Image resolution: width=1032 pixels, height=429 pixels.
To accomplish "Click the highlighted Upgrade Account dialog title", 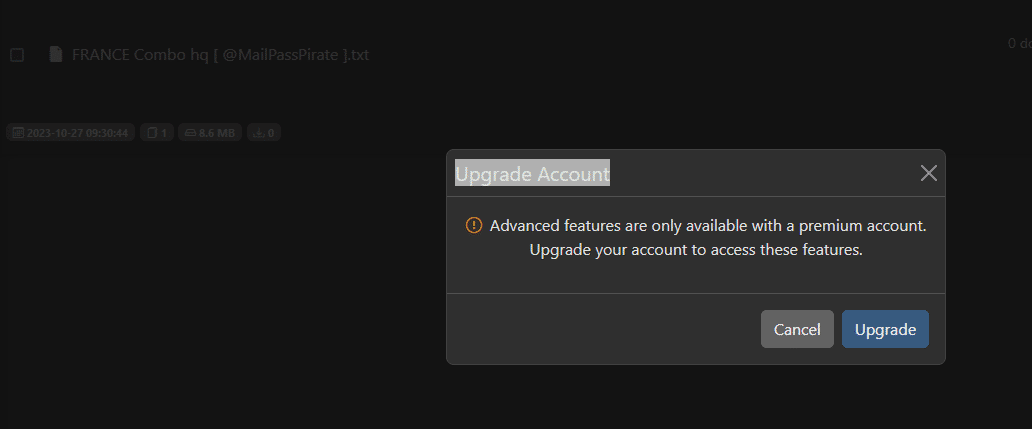I will pyautogui.click(x=532, y=173).
